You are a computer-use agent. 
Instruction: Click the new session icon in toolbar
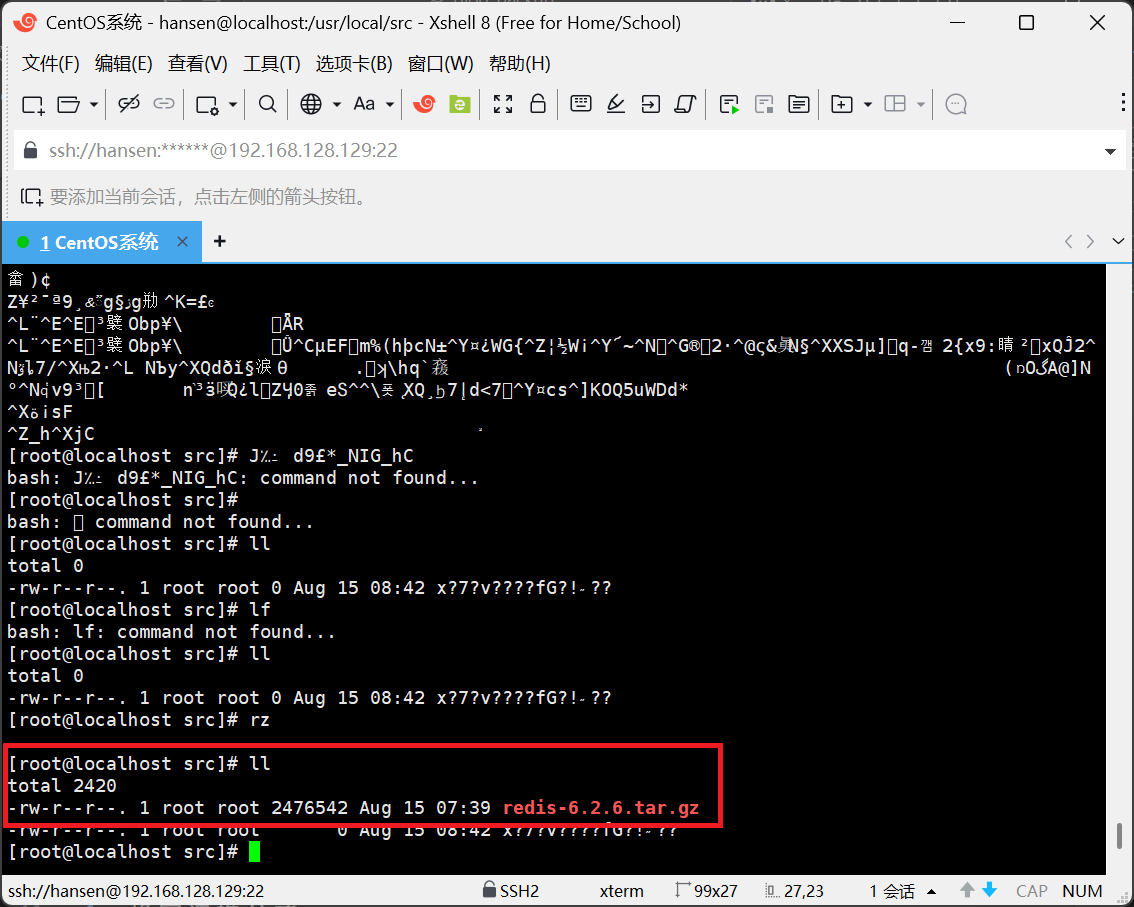[x=33, y=104]
